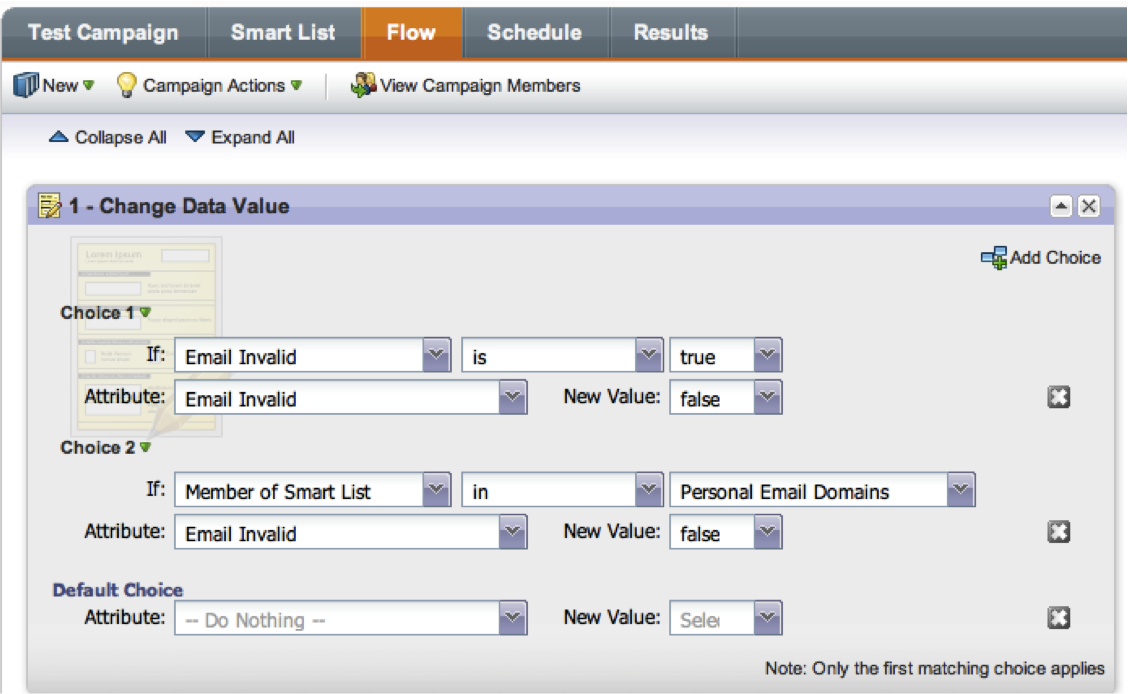Click the Campaign Actions lightbulb icon

(127, 86)
